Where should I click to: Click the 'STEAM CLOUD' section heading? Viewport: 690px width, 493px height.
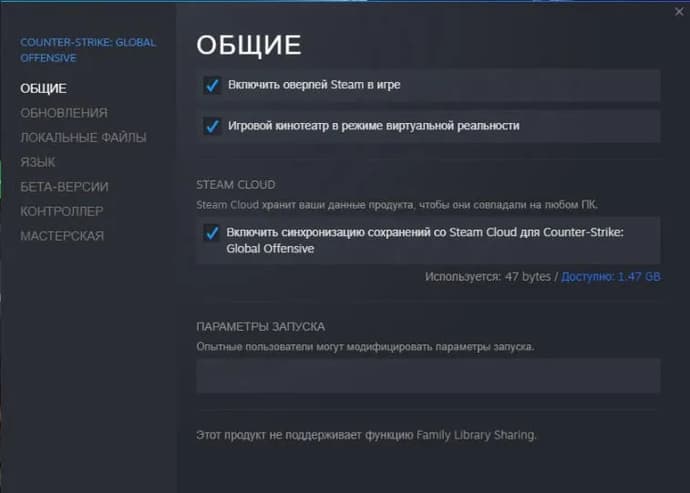tap(236, 185)
